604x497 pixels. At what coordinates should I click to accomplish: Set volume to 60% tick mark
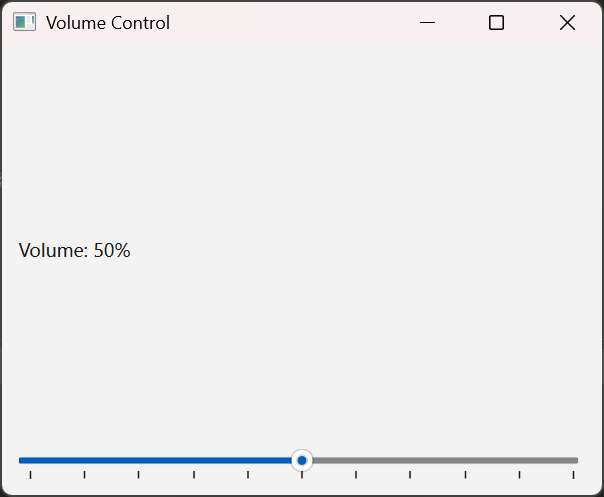tap(356, 475)
